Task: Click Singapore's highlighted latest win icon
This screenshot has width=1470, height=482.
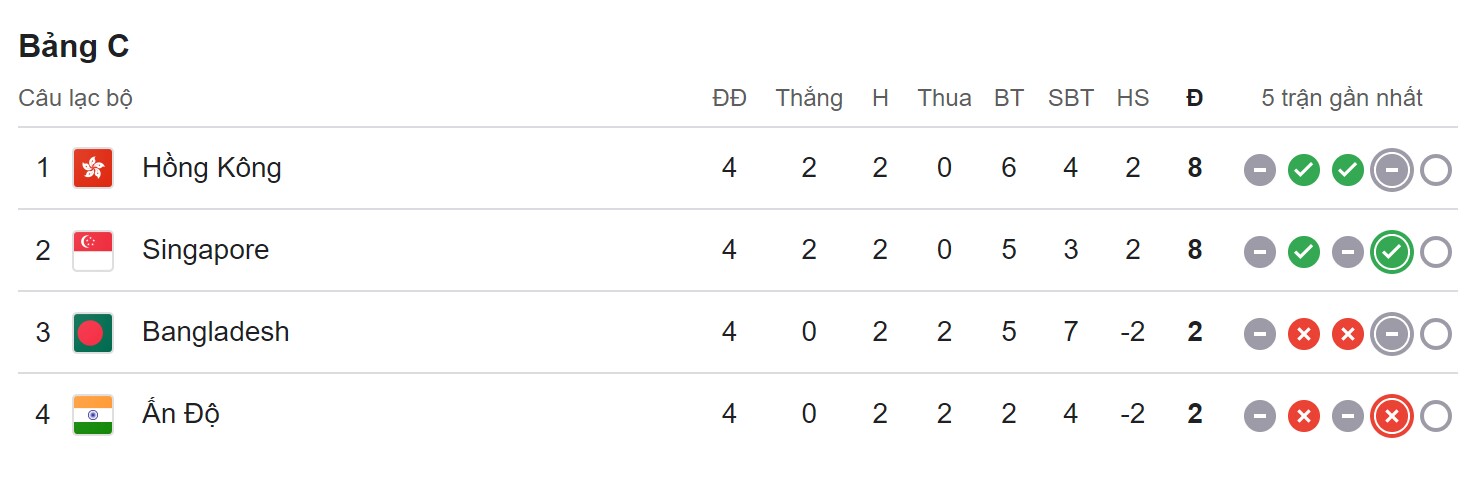Action: pos(1391,252)
